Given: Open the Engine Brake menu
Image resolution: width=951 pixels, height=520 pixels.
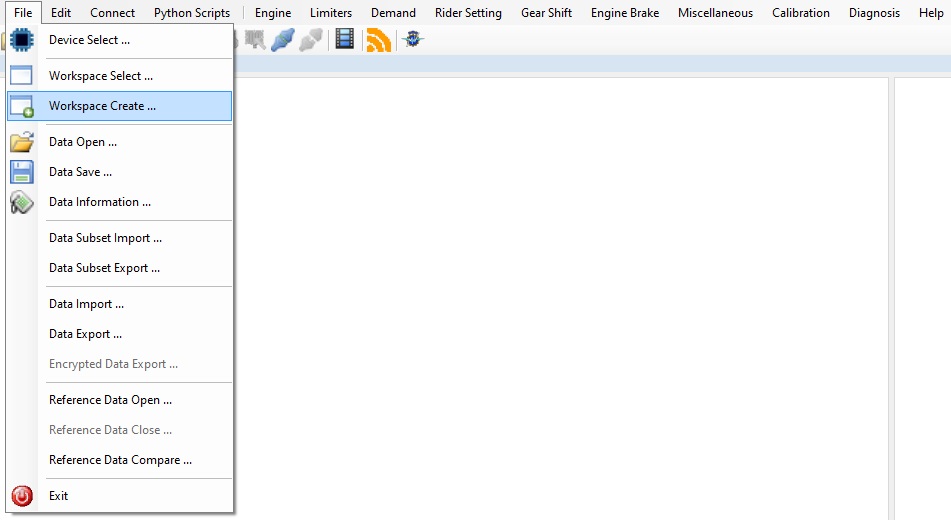Looking at the screenshot, I should [x=625, y=13].
